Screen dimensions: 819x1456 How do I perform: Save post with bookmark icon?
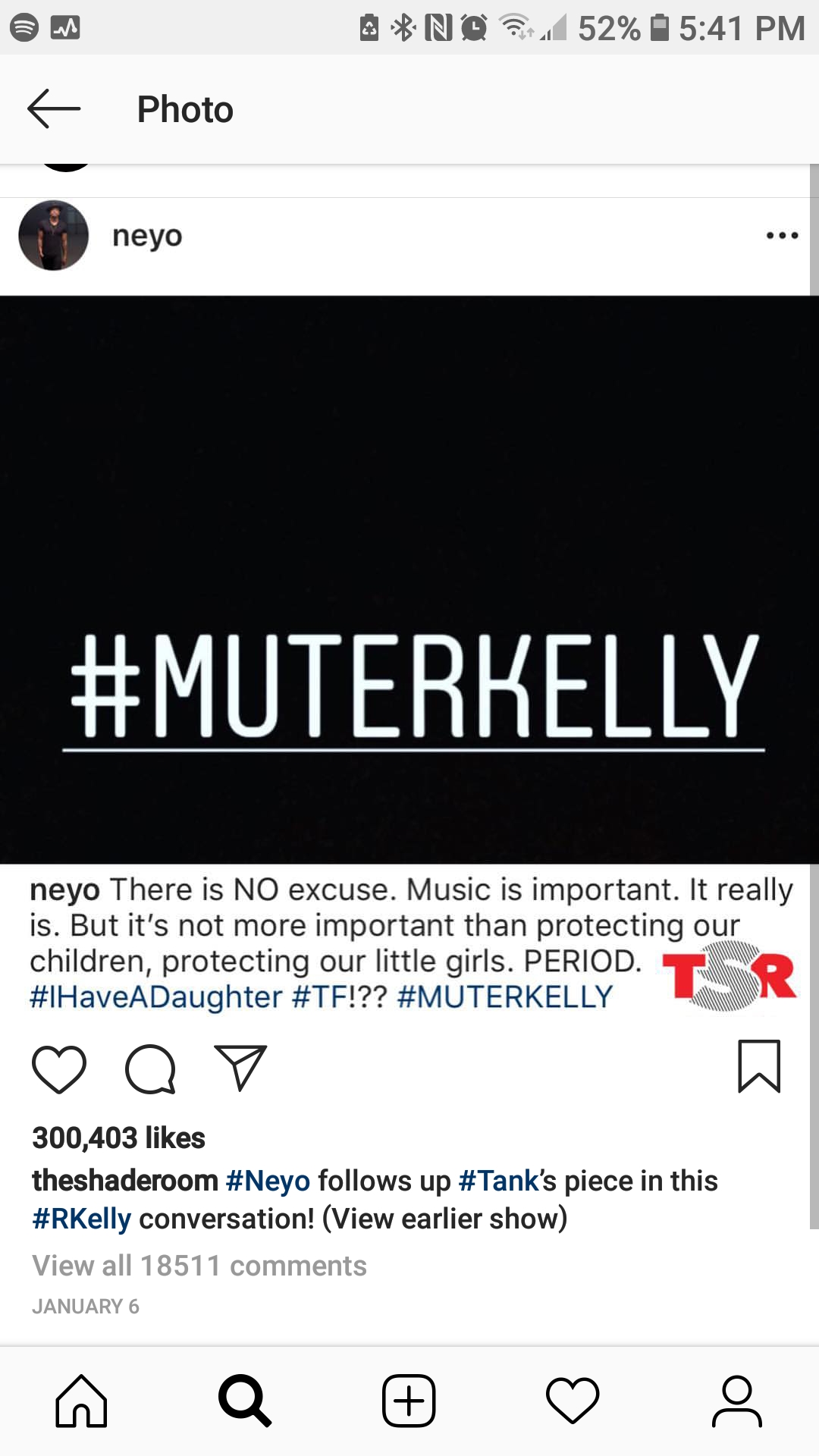click(759, 1066)
